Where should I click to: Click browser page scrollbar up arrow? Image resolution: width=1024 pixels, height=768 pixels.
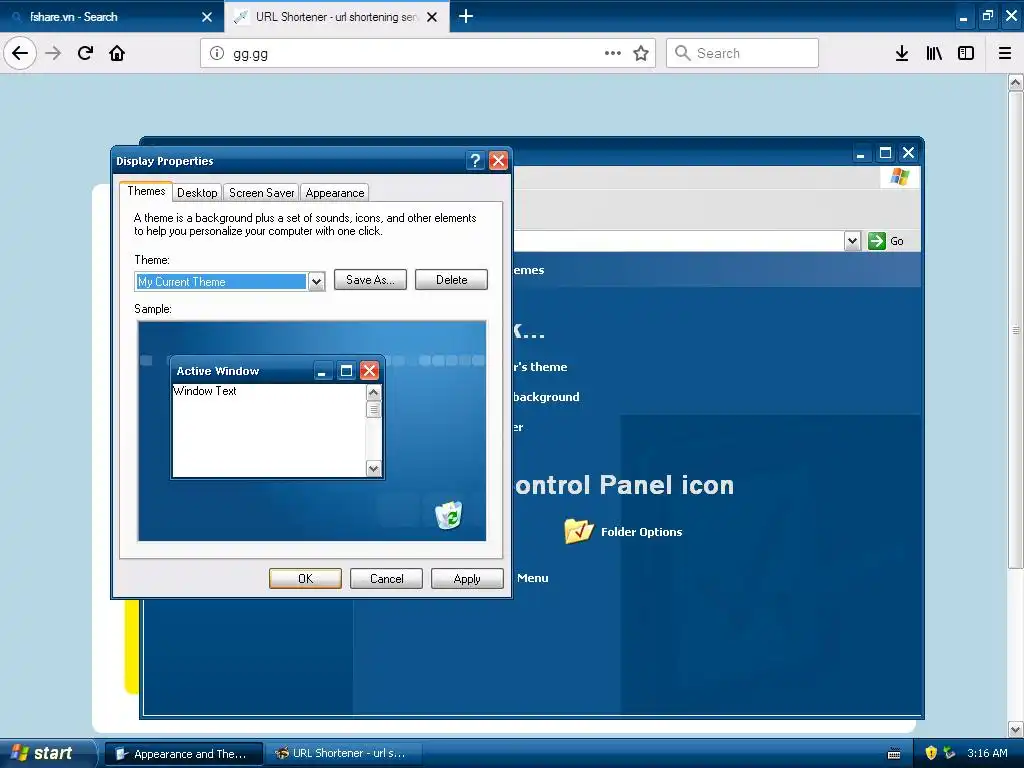(x=1016, y=82)
